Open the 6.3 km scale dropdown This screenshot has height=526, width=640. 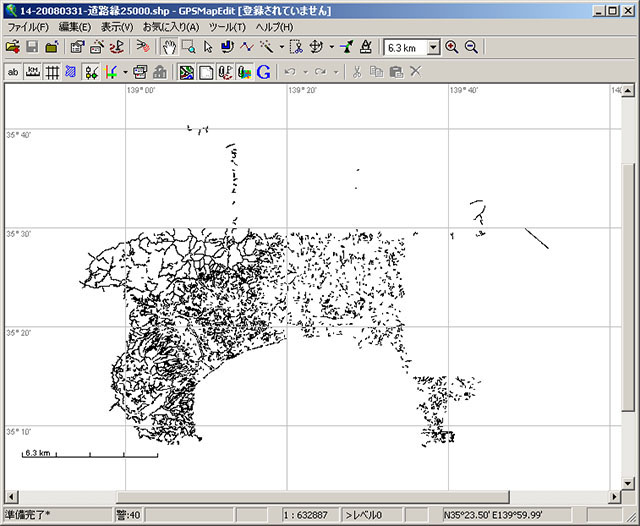coord(433,47)
